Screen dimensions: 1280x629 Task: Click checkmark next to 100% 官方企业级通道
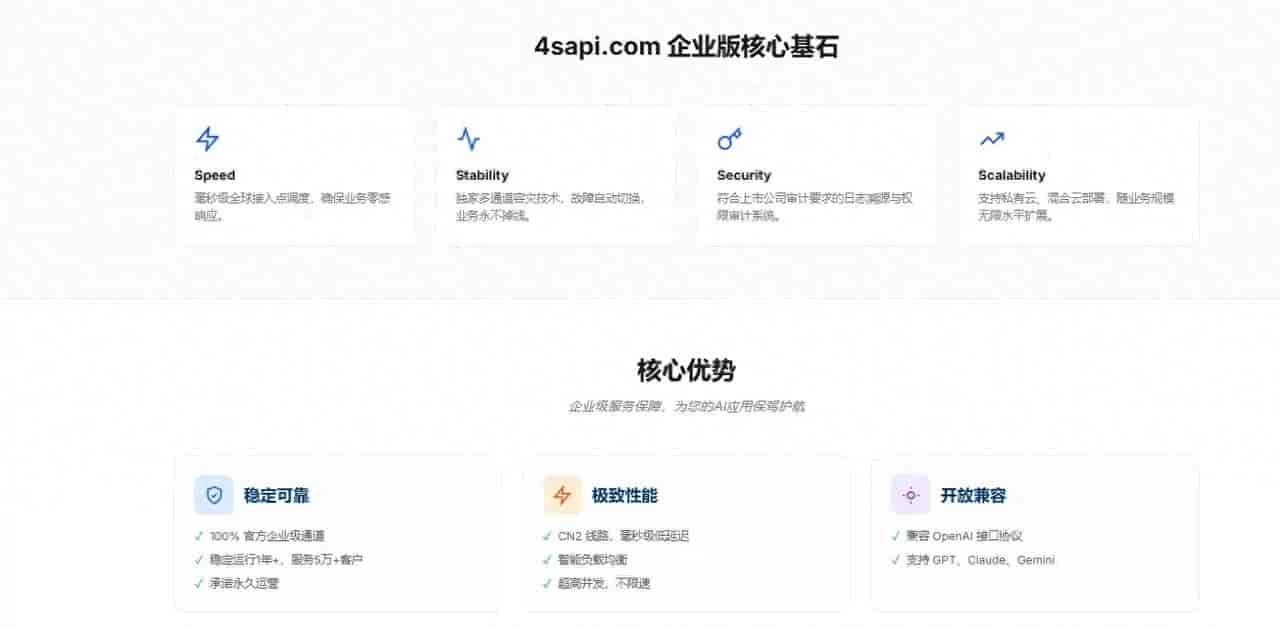199,536
